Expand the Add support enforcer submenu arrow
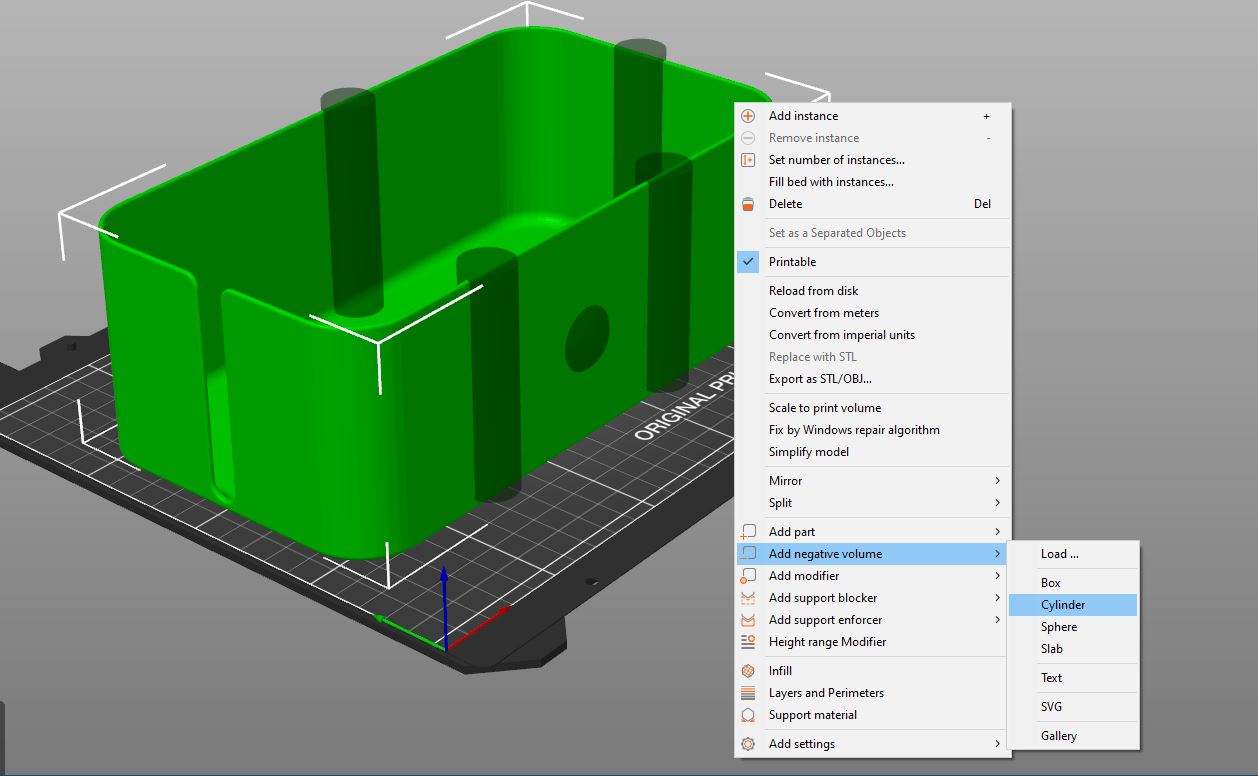This screenshot has width=1258, height=776. (x=997, y=620)
